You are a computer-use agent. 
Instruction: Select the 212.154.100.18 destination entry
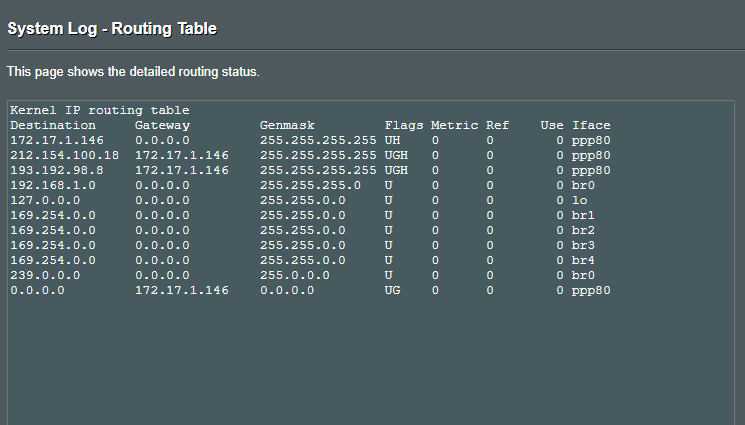[64, 155]
